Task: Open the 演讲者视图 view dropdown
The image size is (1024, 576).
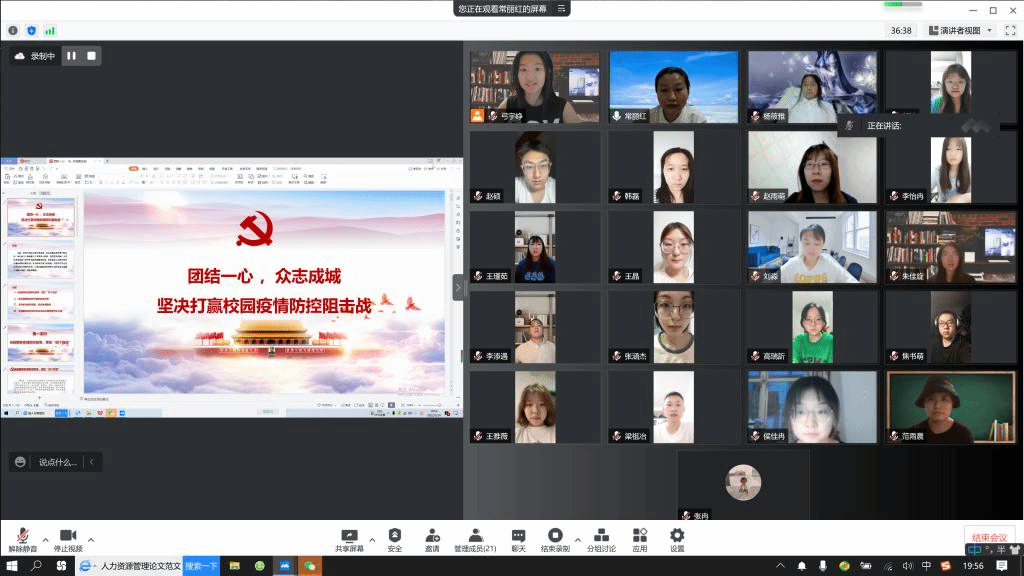Action: pyautogui.click(x=960, y=31)
